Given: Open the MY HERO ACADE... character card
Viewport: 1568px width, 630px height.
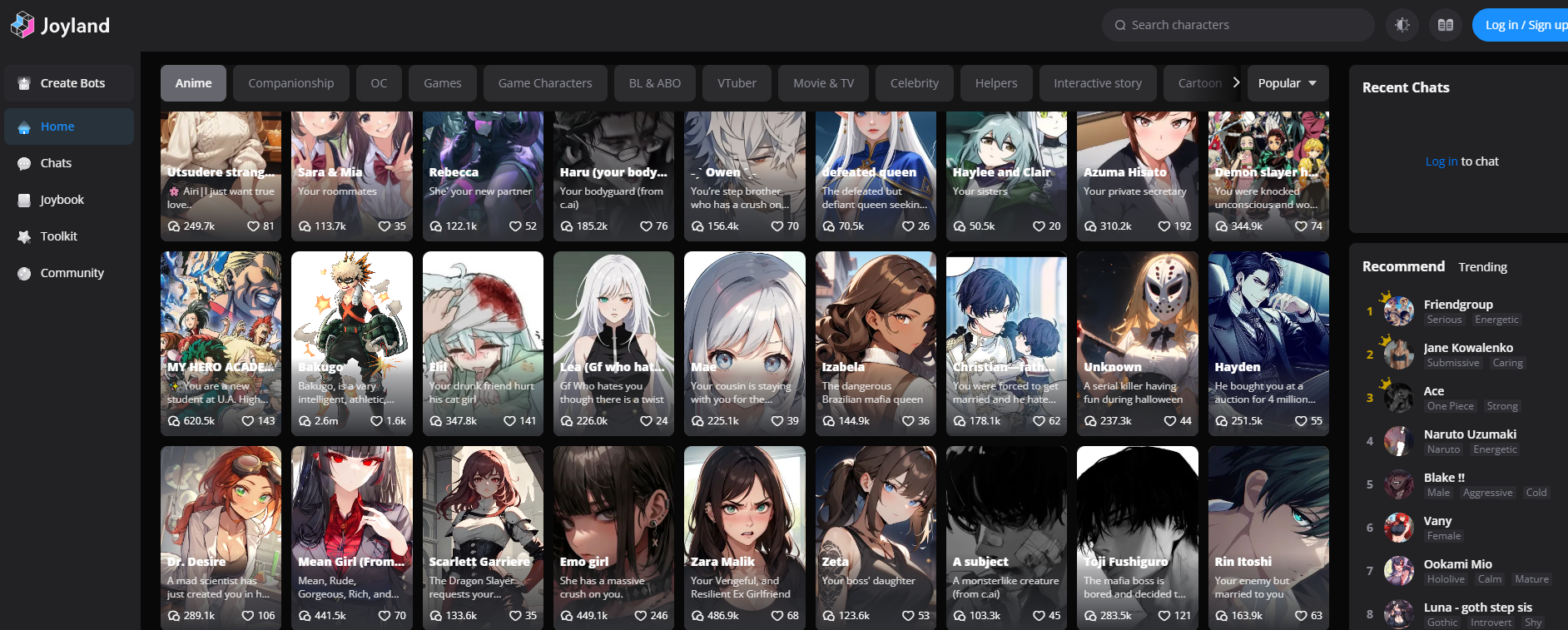Looking at the screenshot, I should tap(221, 343).
